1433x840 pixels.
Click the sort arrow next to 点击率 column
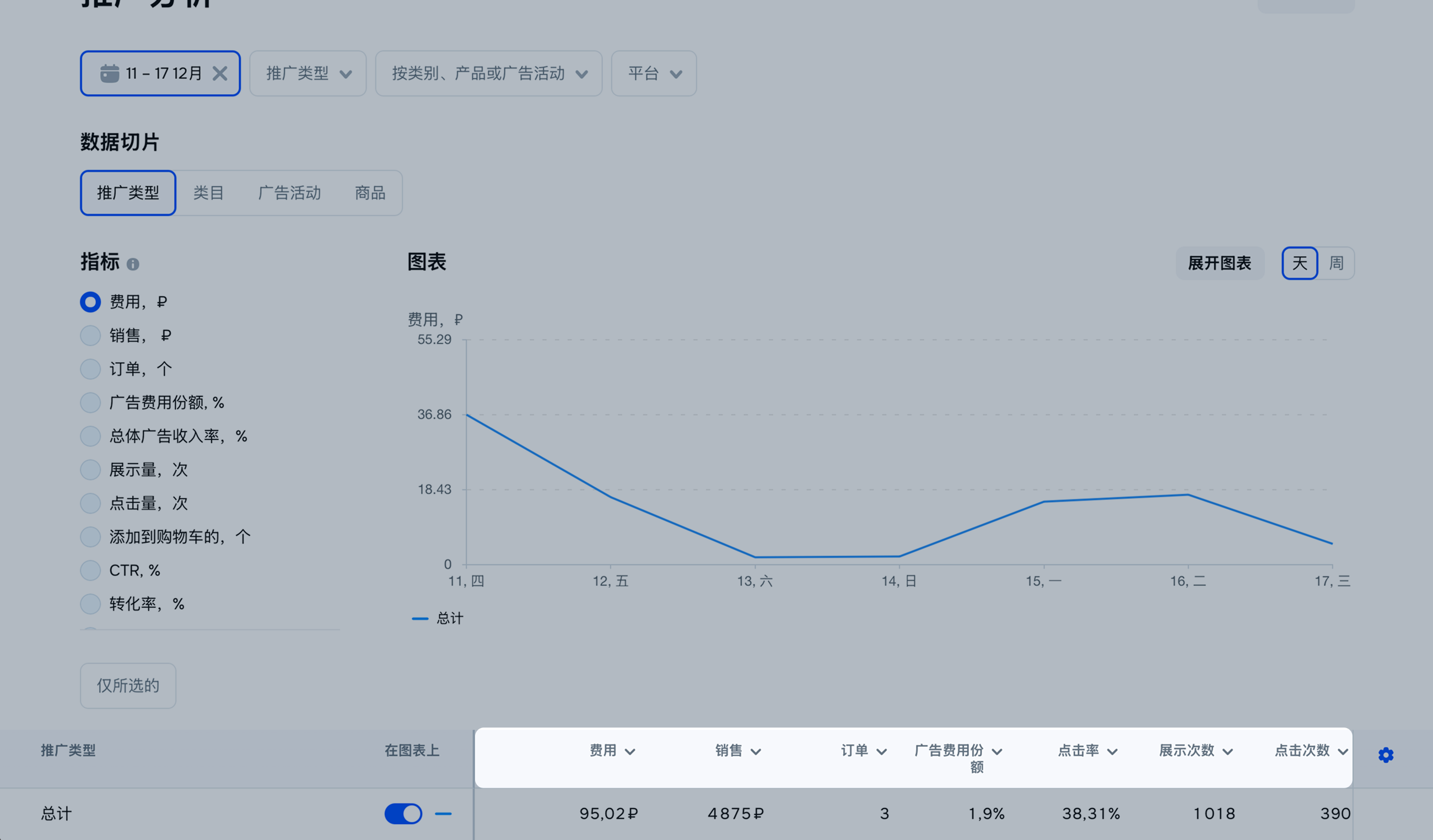point(1112,752)
